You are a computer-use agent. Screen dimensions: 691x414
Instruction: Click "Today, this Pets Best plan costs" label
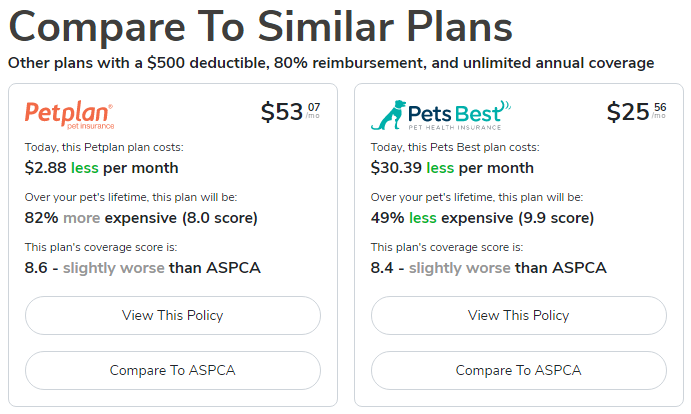point(455,147)
